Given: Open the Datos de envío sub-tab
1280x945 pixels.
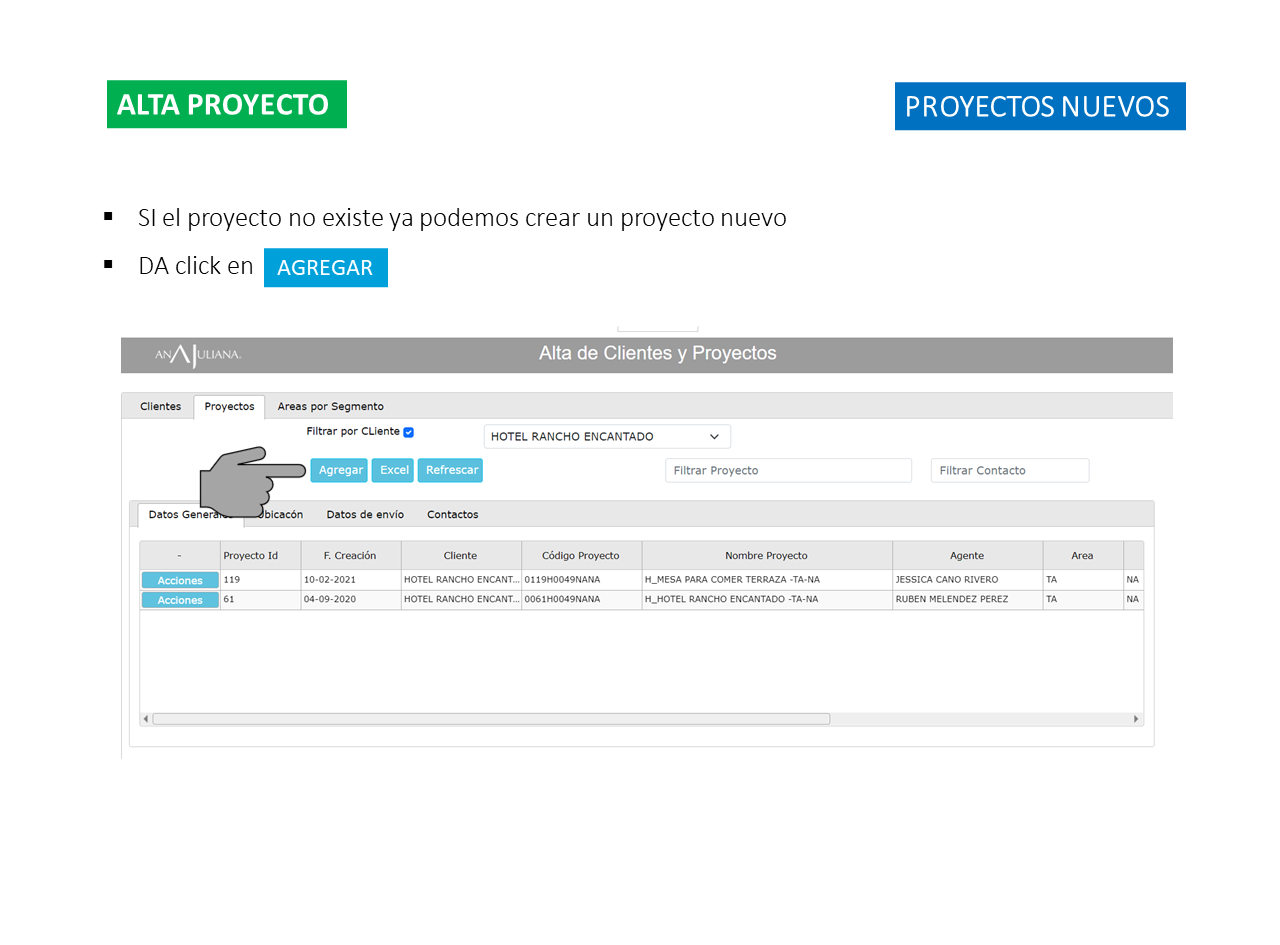Looking at the screenshot, I should coord(365,515).
